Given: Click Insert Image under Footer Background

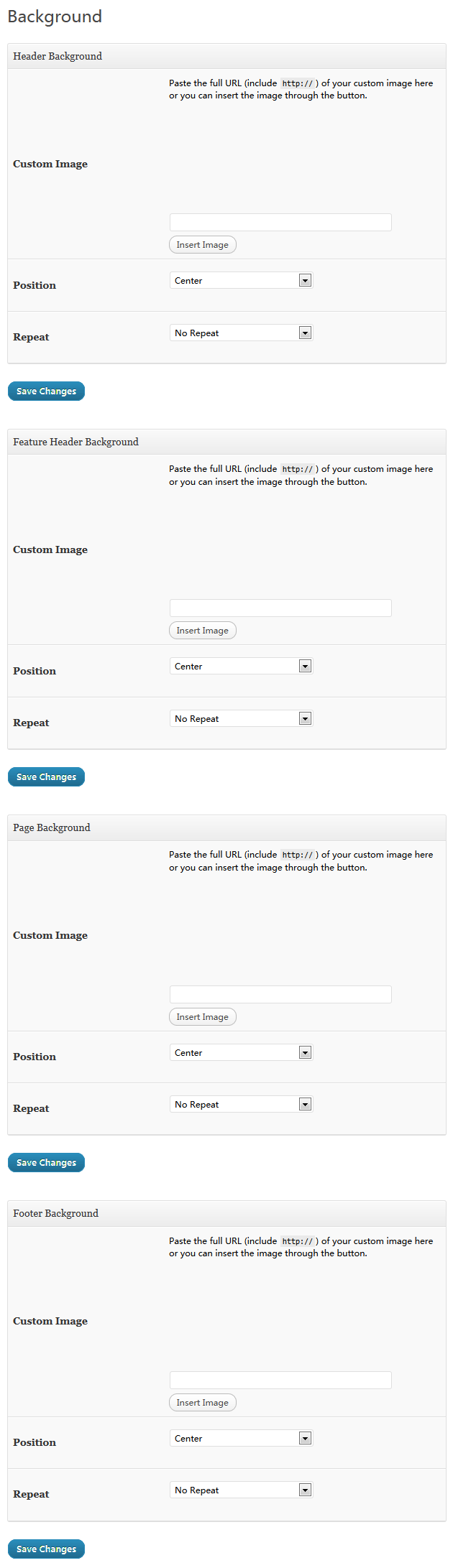Looking at the screenshot, I should coord(203,1403).
